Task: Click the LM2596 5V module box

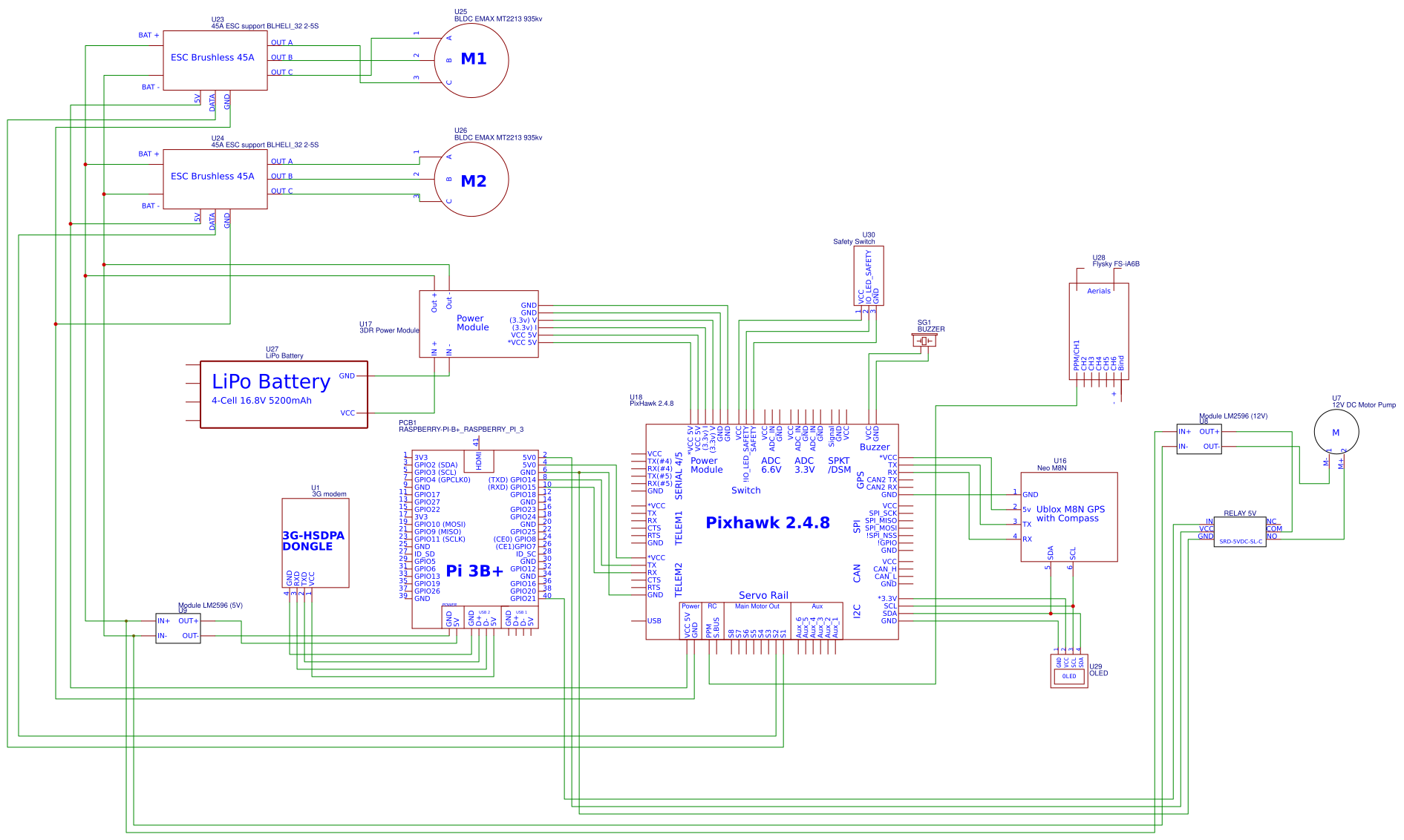Action: tap(178, 628)
